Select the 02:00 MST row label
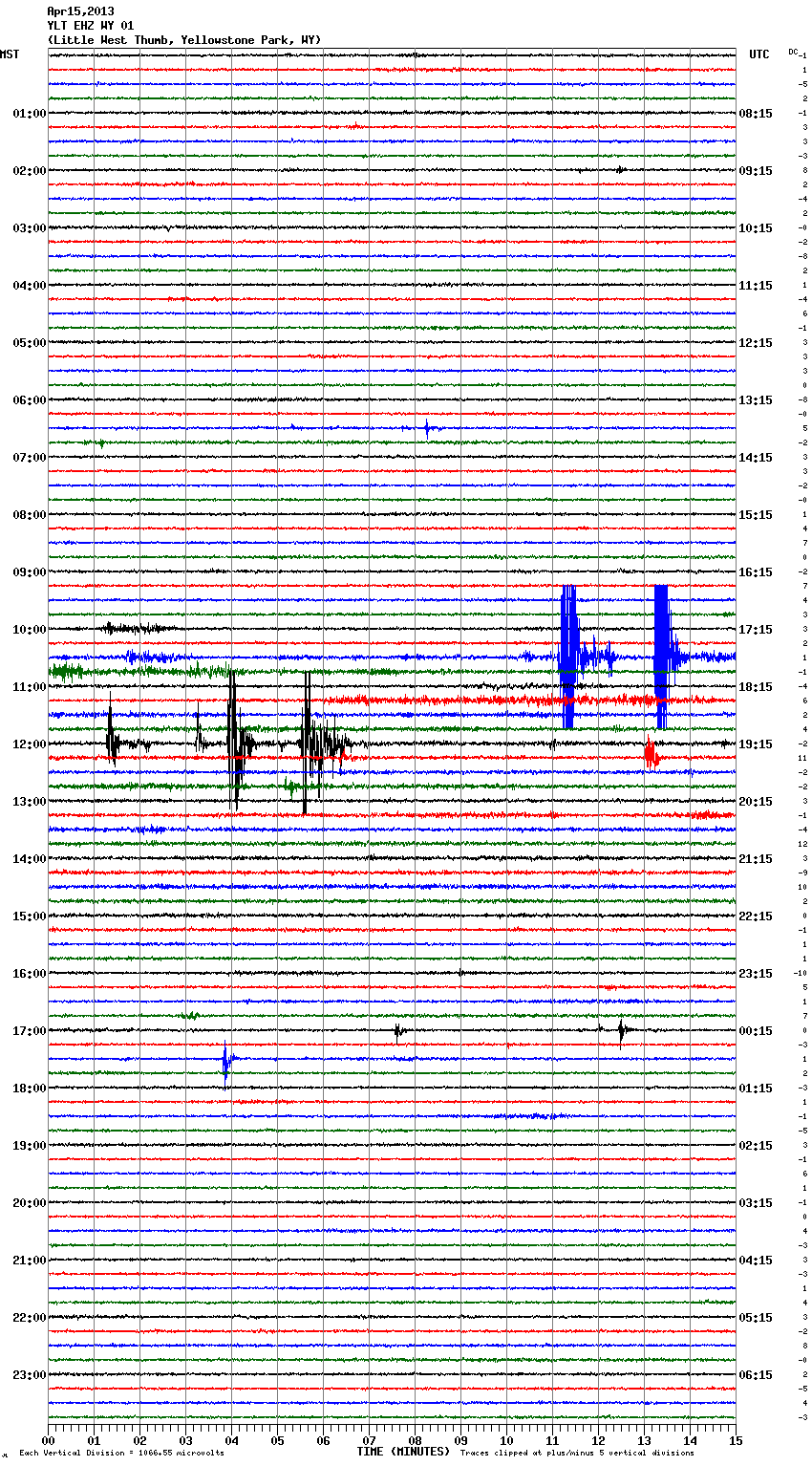The width and height of the screenshot is (812, 1466). click(x=30, y=171)
